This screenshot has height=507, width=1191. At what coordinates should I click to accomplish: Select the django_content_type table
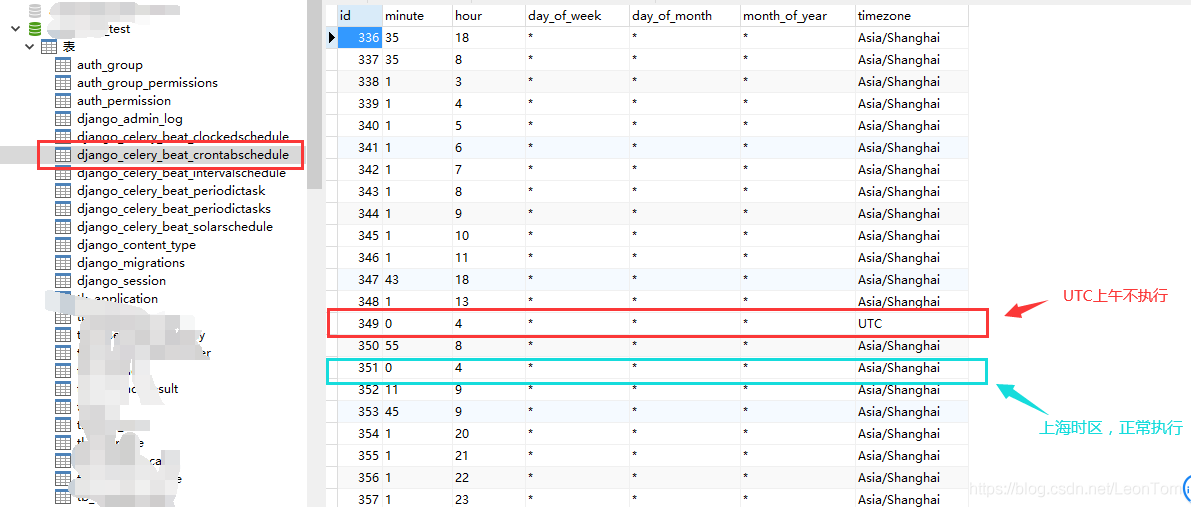(x=136, y=245)
